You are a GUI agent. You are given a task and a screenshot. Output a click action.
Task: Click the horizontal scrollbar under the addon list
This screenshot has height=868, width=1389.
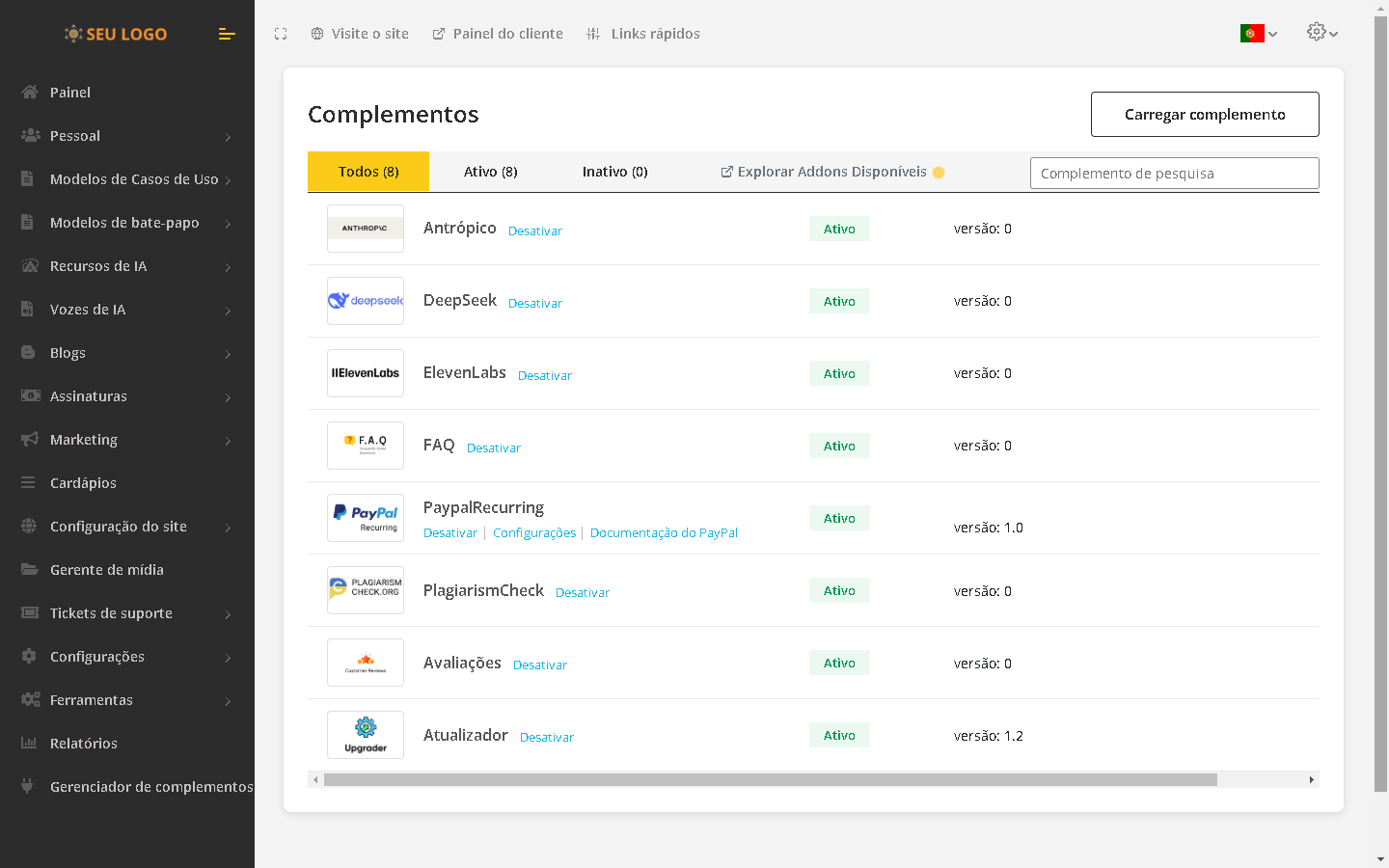770,779
